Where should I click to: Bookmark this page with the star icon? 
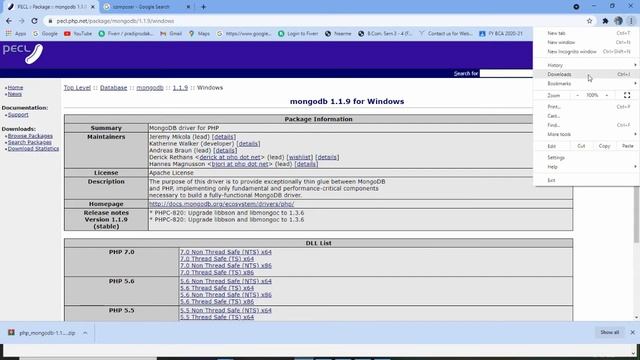pos(589,21)
